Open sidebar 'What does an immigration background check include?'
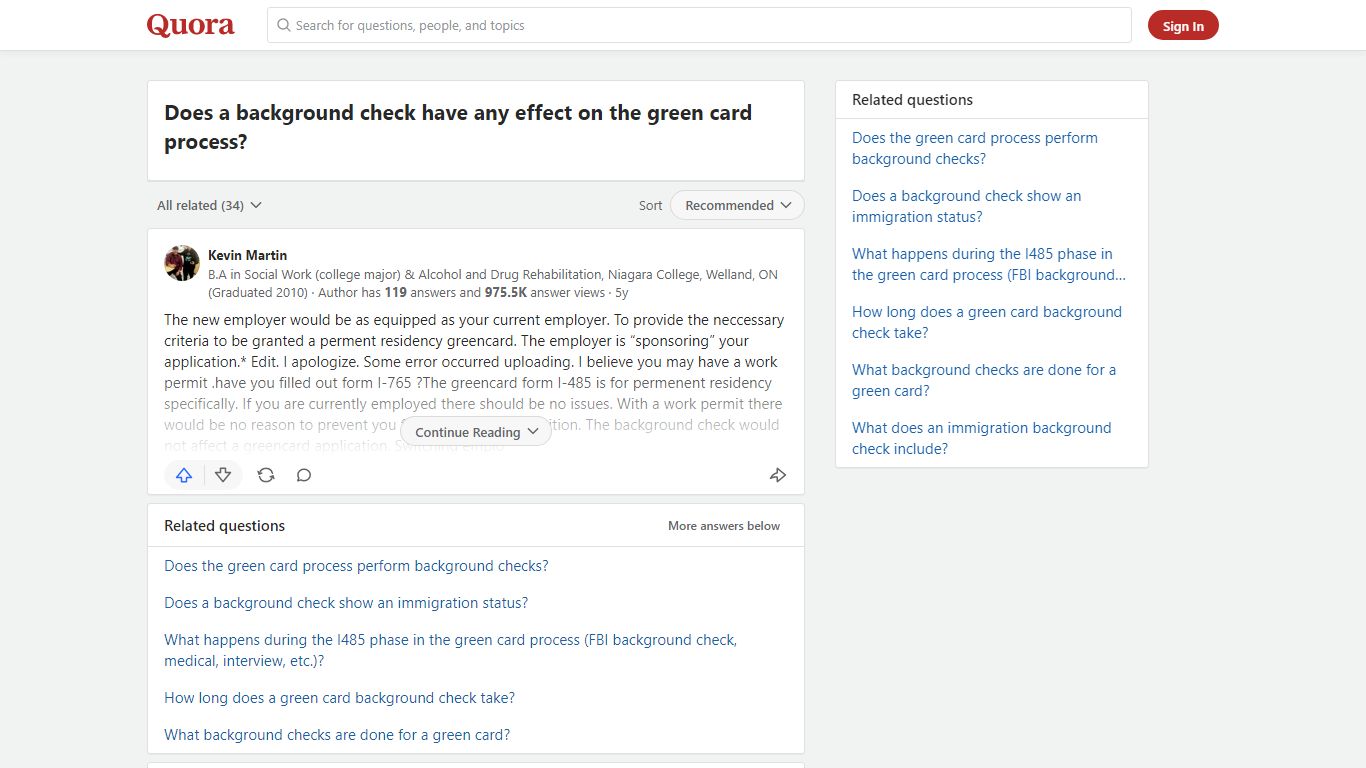 (981, 438)
